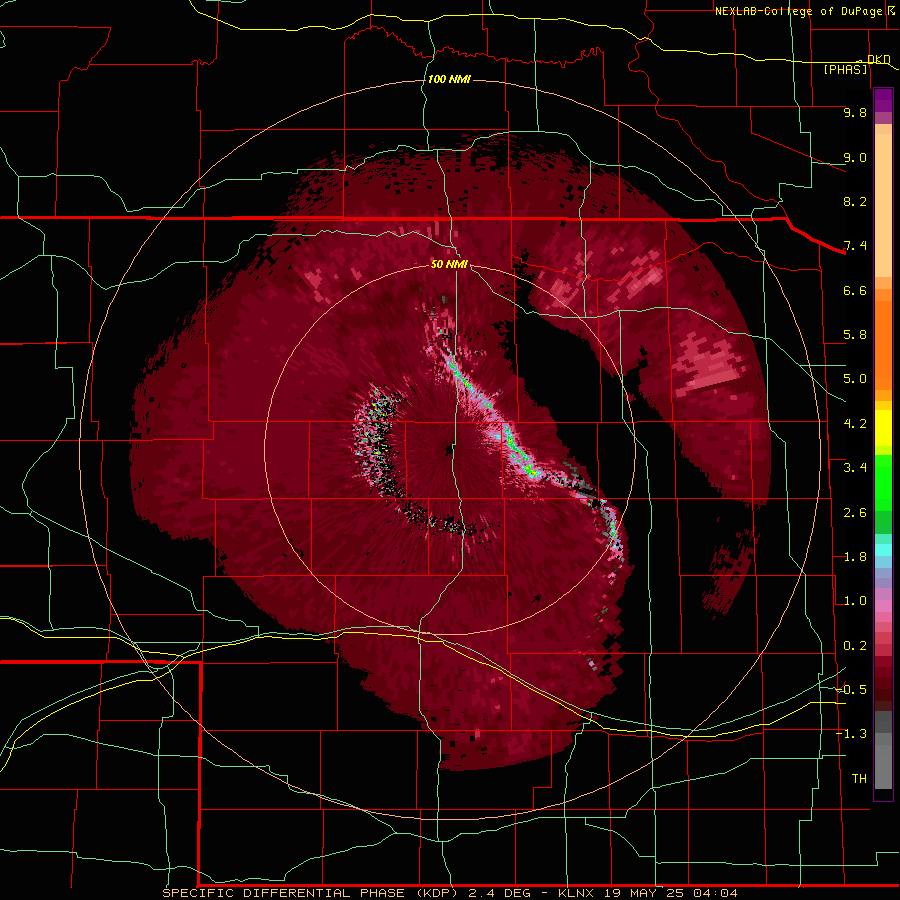Click the 1.8 scale value

(855, 557)
